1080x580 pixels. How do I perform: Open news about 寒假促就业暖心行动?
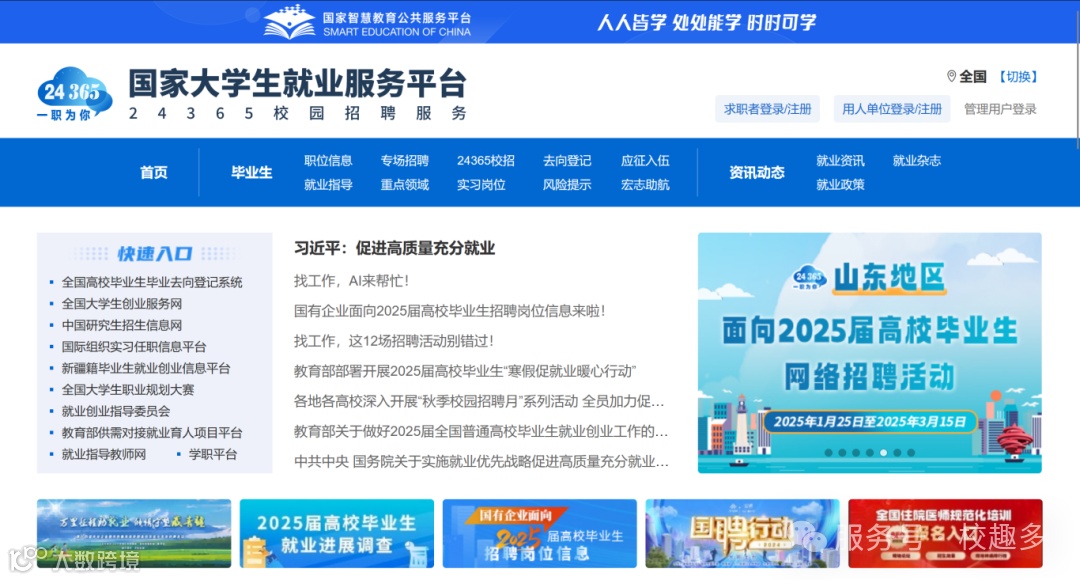coord(465,371)
